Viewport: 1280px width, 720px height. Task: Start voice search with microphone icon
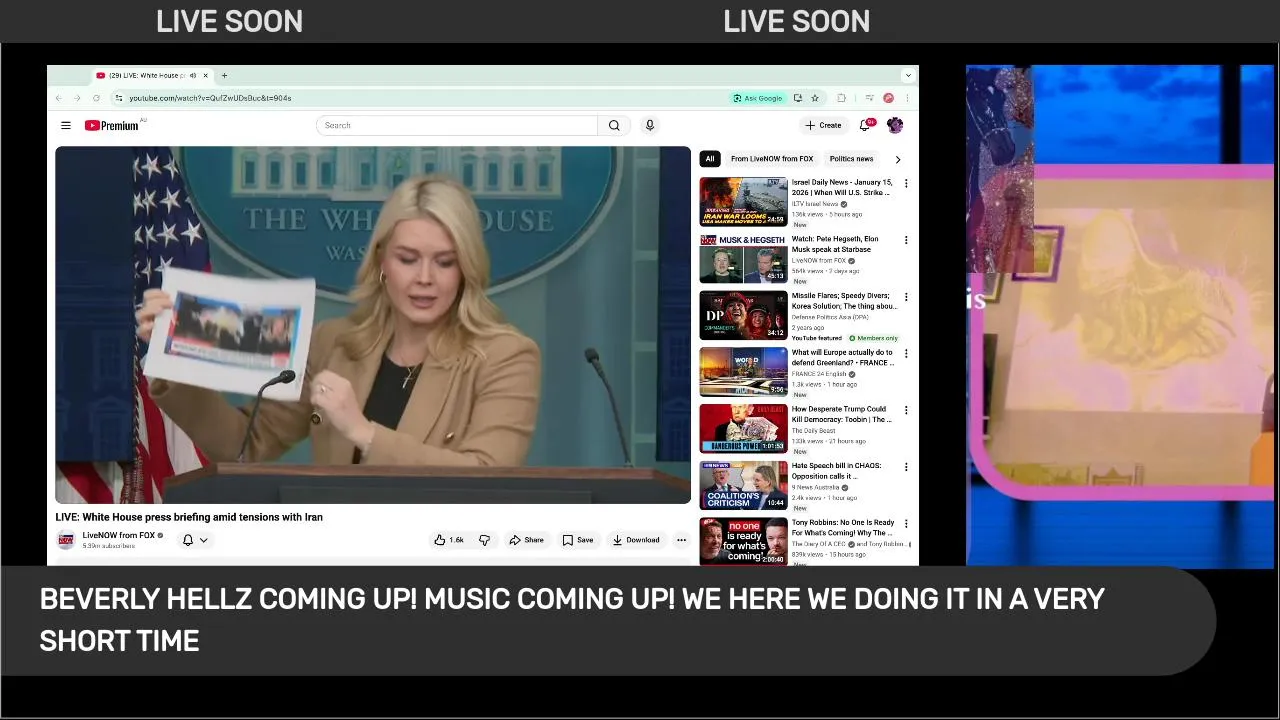point(650,125)
